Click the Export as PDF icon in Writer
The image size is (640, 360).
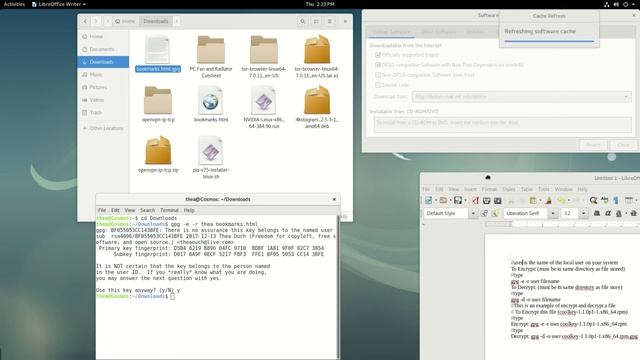tap(475, 200)
